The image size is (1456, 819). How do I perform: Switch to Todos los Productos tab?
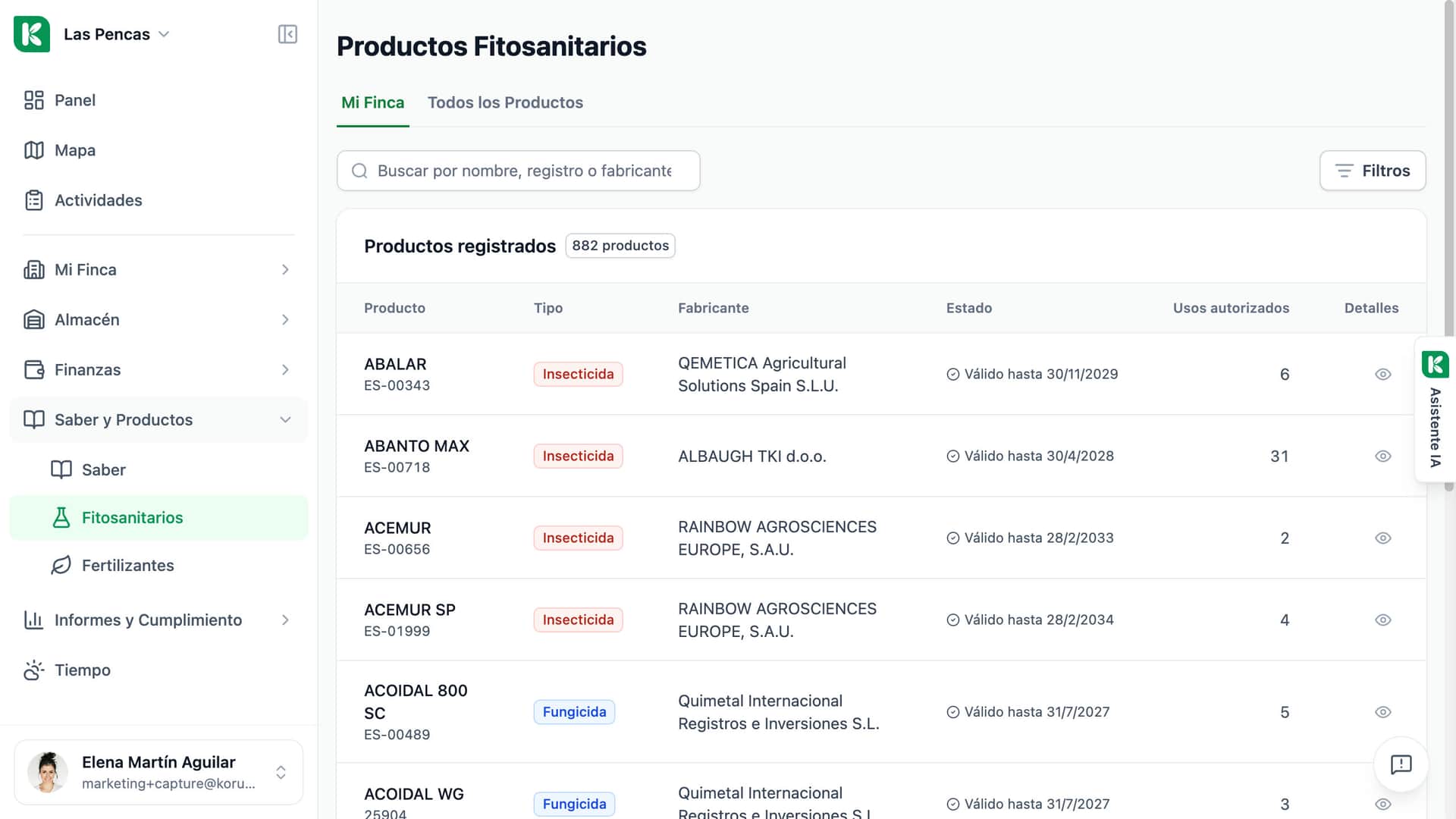[x=505, y=102]
